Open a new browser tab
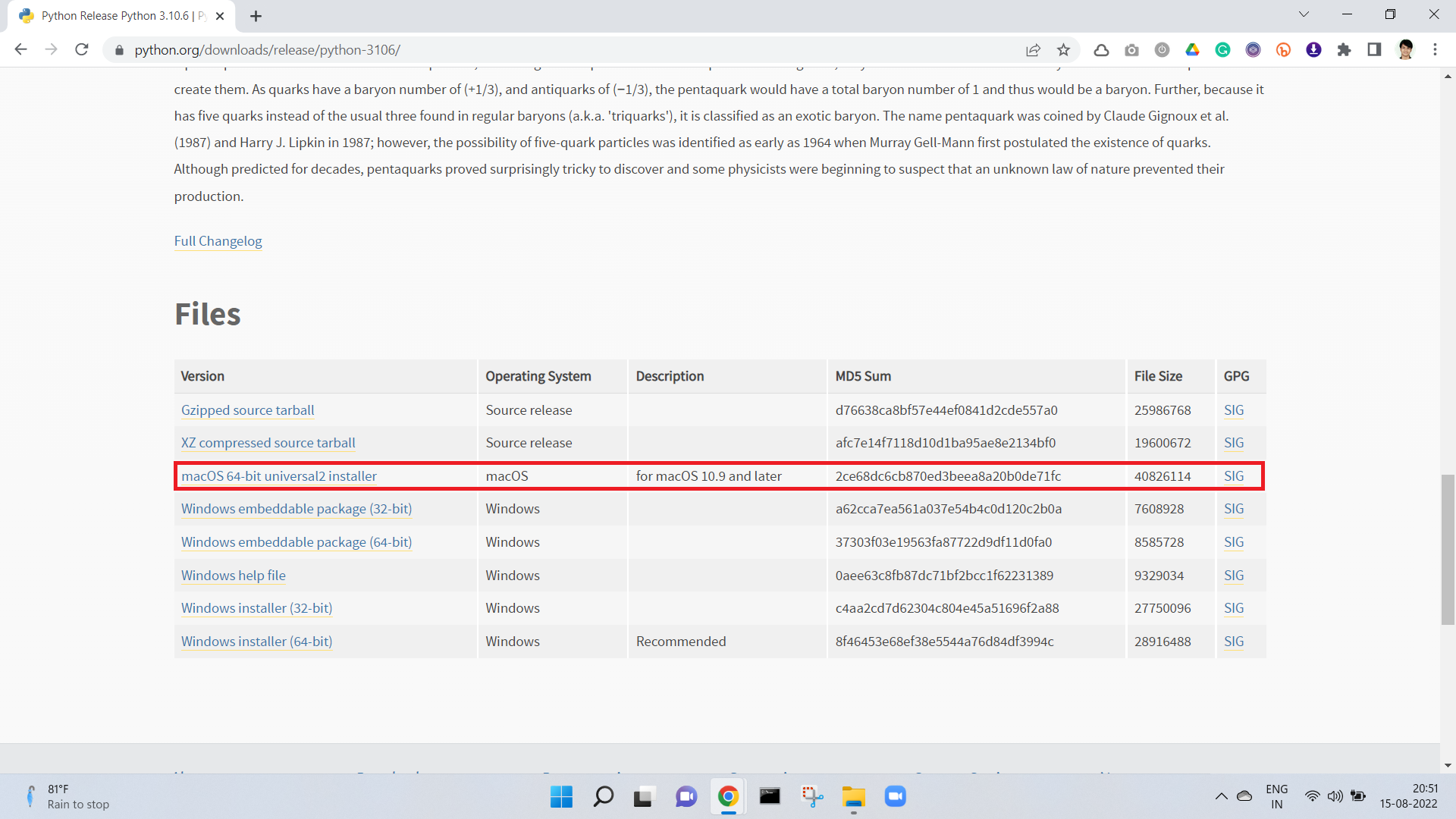Screen dimensions: 1456x819 256,15
